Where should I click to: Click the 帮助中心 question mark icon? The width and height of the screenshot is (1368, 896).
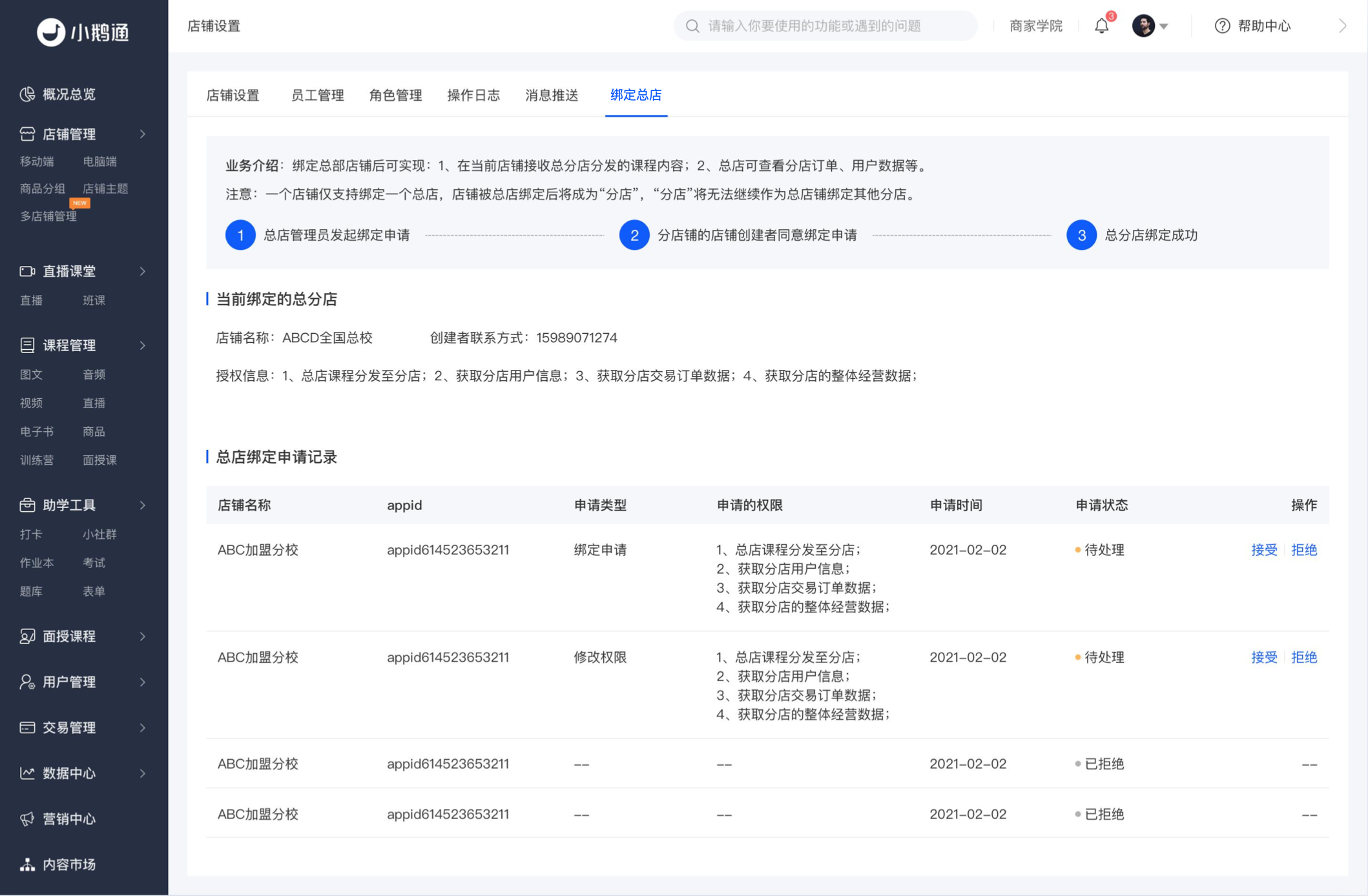tap(1222, 26)
